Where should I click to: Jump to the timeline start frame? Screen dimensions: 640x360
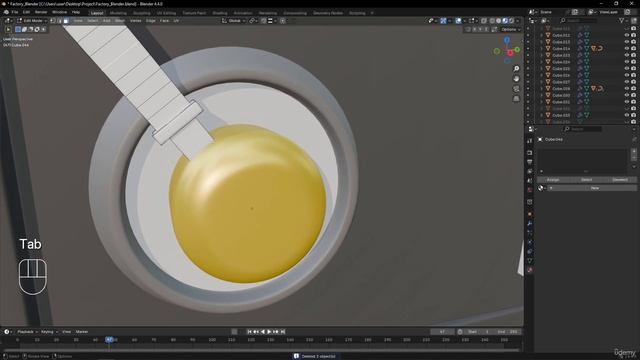(x=249, y=332)
